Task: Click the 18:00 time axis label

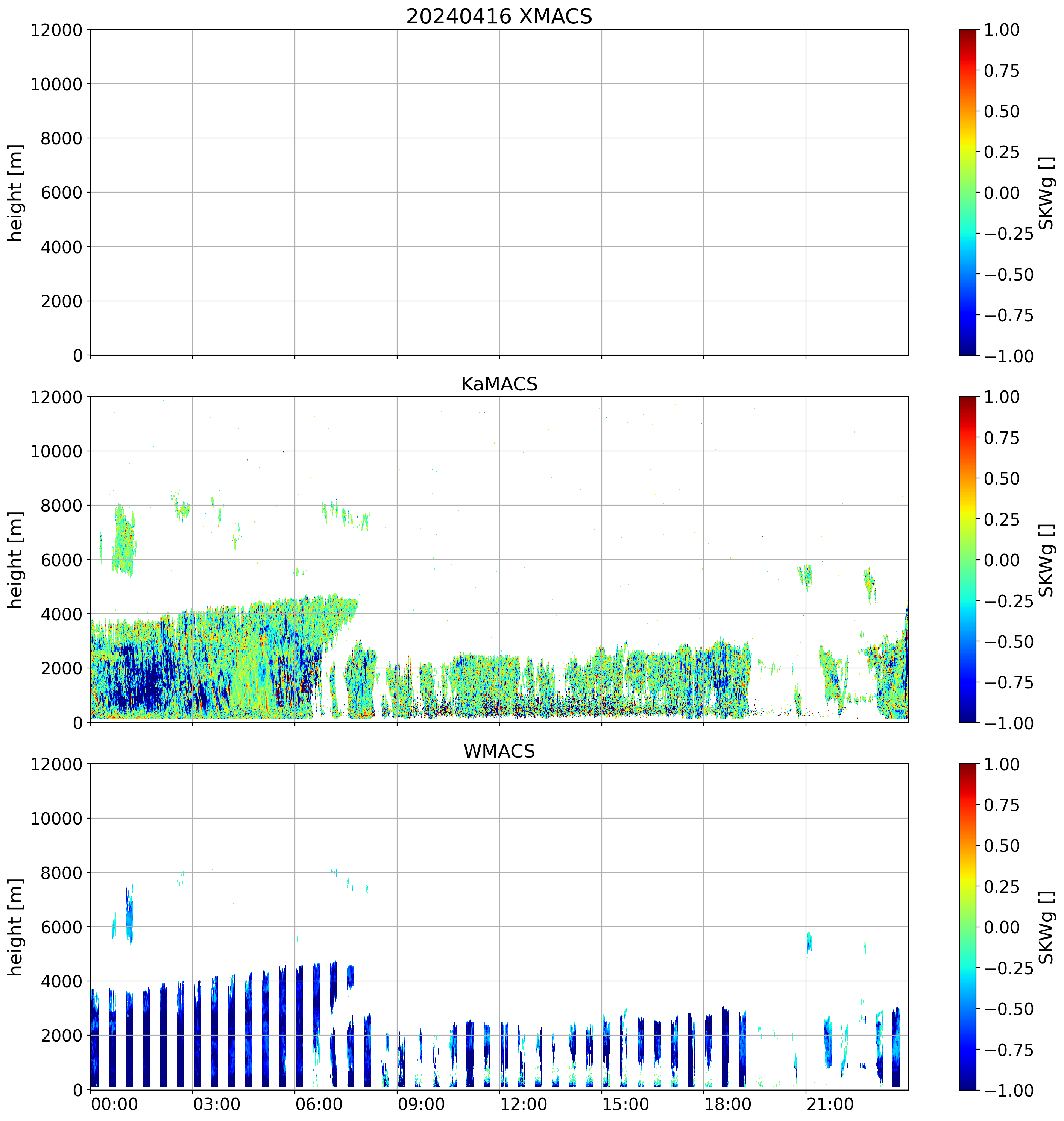Action: (x=728, y=1104)
